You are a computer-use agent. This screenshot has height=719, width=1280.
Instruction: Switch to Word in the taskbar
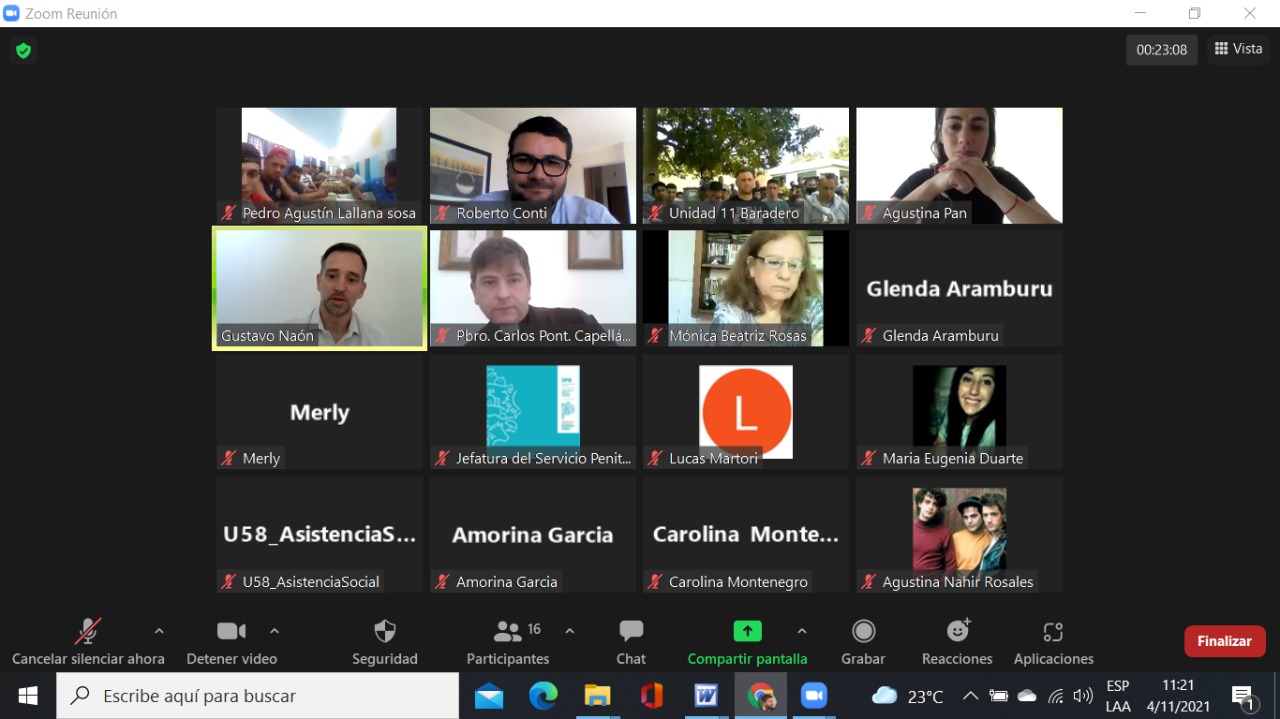tap(706, 696)
